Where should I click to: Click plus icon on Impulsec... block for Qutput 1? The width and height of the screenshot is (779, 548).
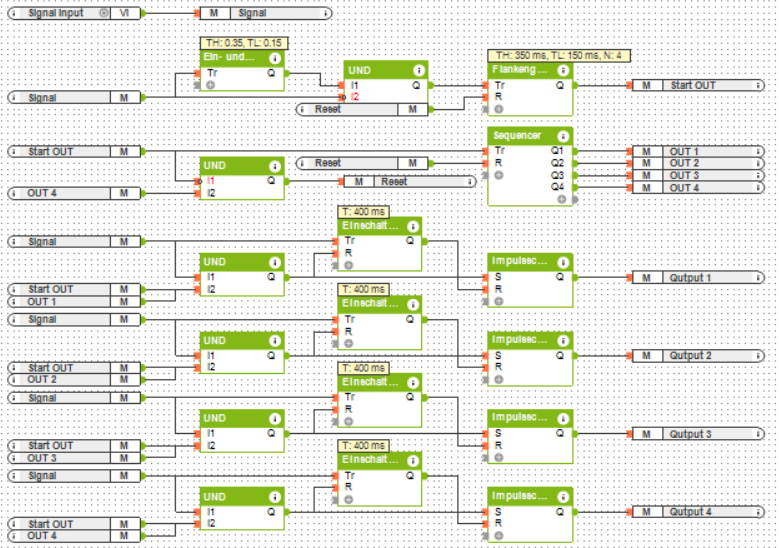[498, 301]
